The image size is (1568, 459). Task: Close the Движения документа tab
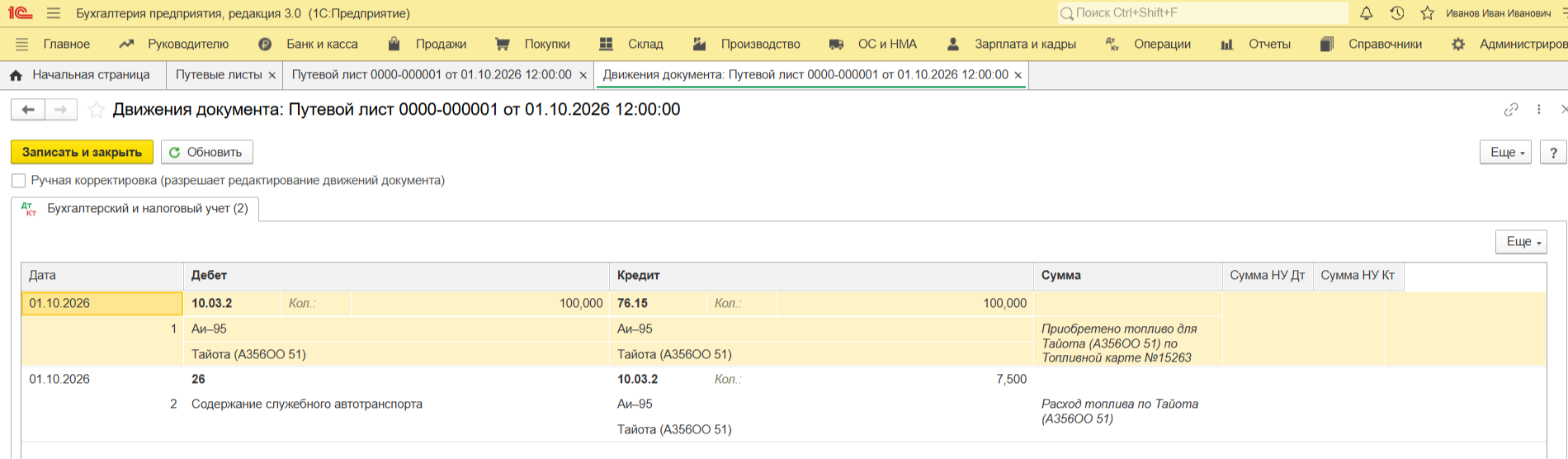click(1018, 76)
